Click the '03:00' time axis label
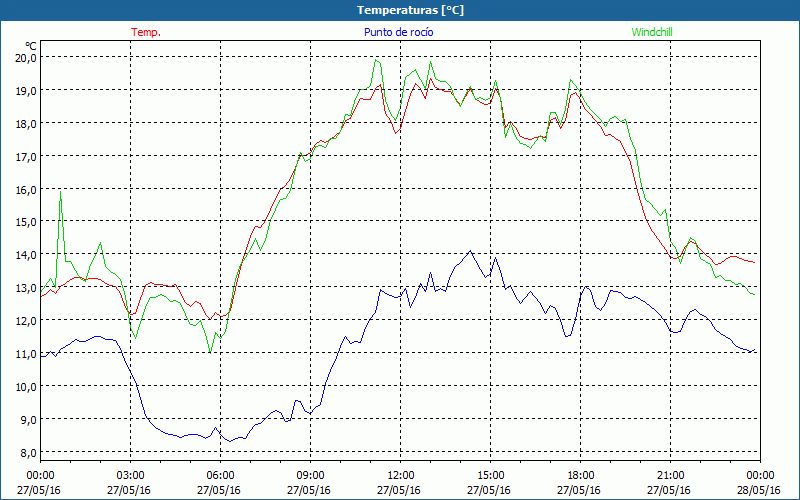800x500 pixels. pyautogui.click(x=130, y=476)
